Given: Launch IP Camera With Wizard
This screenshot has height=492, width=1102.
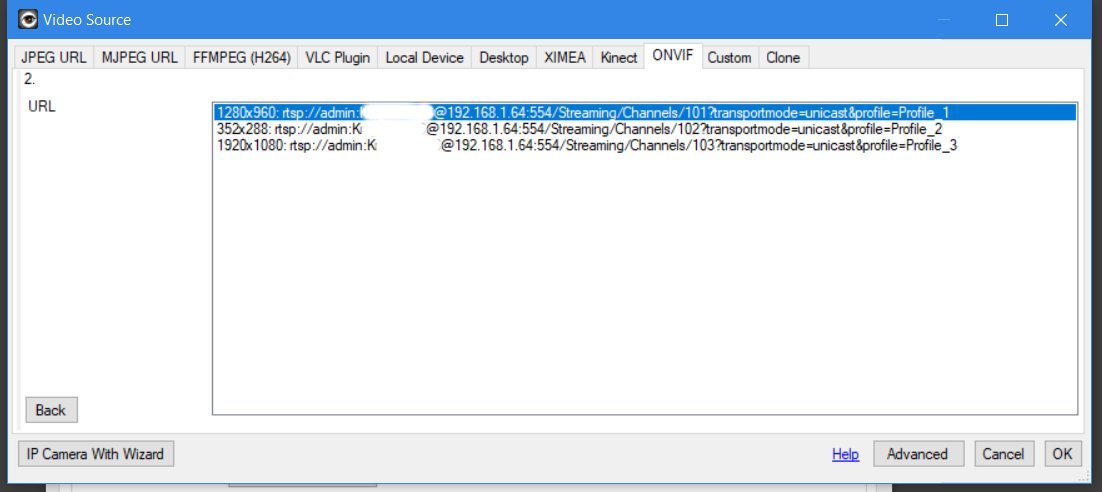Looking at the screenshot, I should coord(96,454).
